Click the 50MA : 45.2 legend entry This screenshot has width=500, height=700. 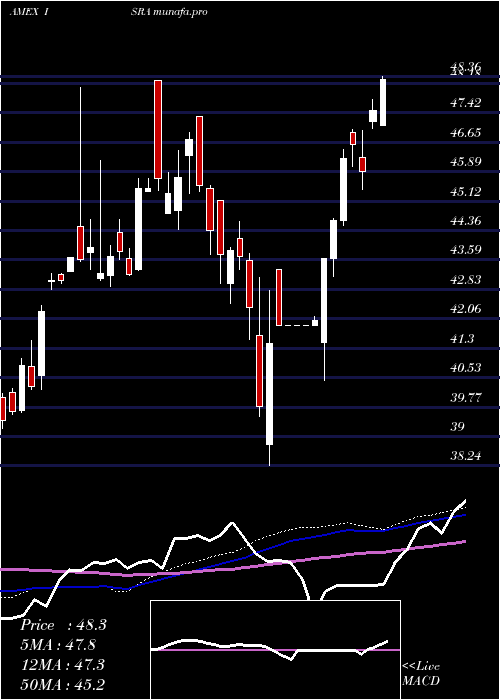pos(62,684)
